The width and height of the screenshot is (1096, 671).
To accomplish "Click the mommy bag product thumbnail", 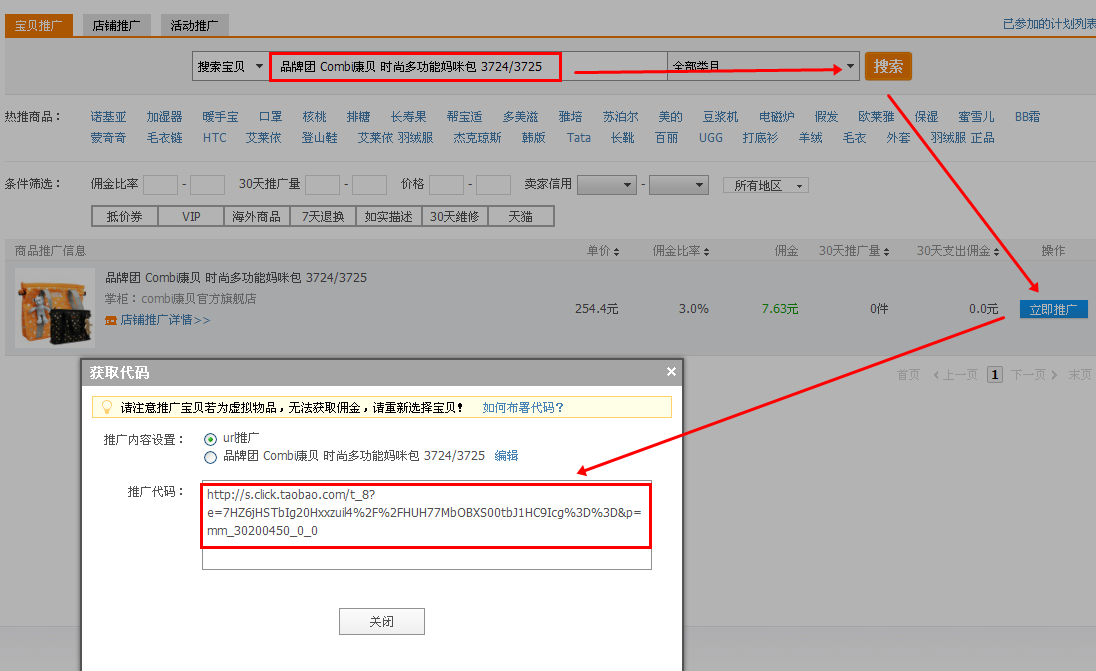I will [55, 308].
